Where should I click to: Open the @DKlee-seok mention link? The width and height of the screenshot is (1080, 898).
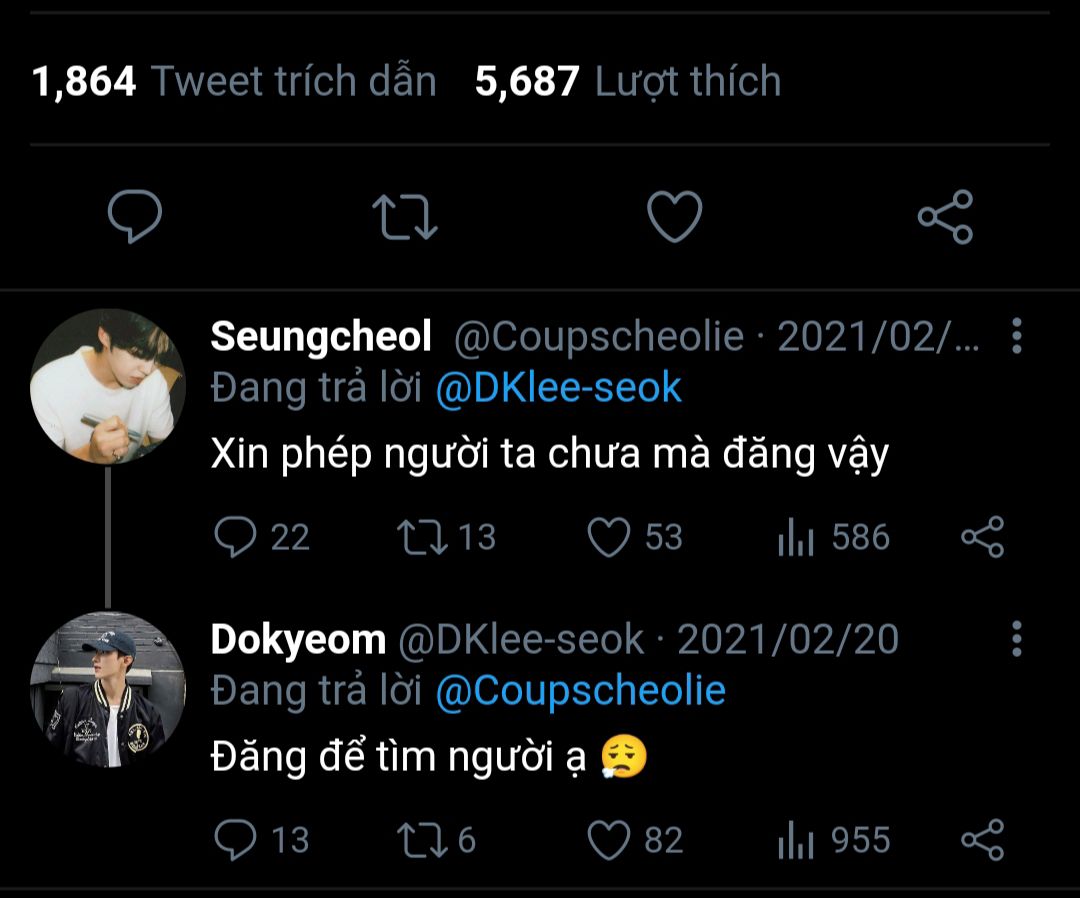558,388
